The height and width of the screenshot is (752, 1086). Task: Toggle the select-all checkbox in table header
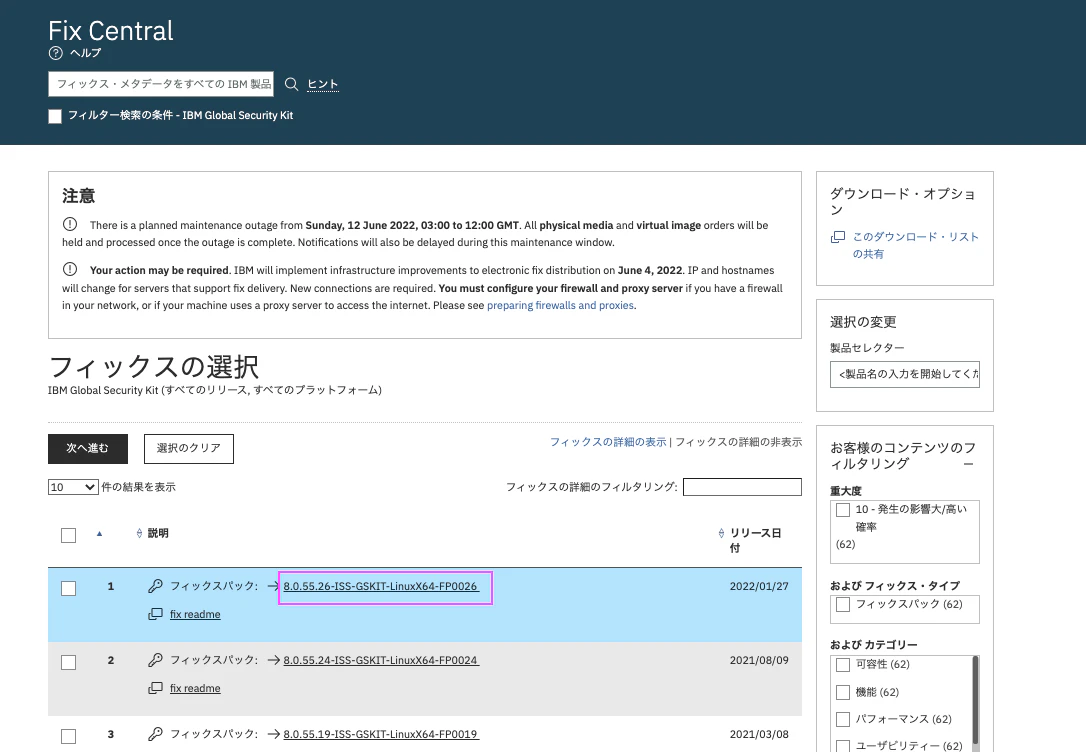(69, 535)
